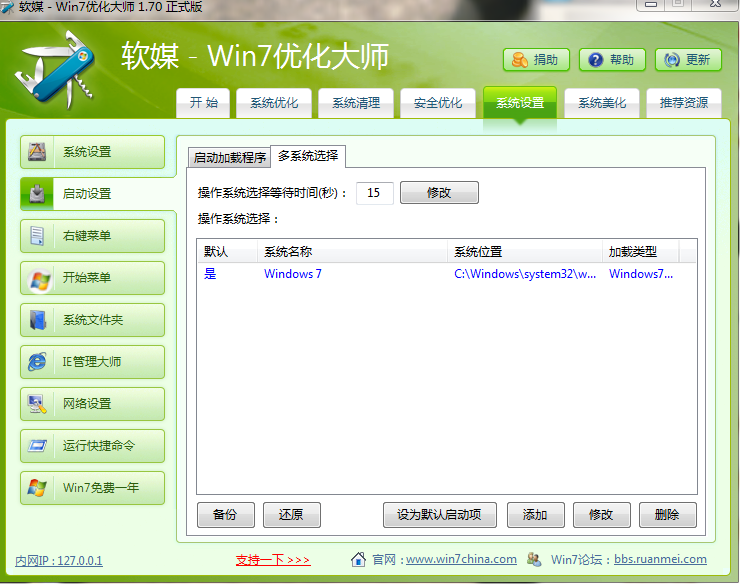This screenshot has height=584, width=740.
Task: Select the 多系统选择 sub-tab
Action: coord(308,156)
